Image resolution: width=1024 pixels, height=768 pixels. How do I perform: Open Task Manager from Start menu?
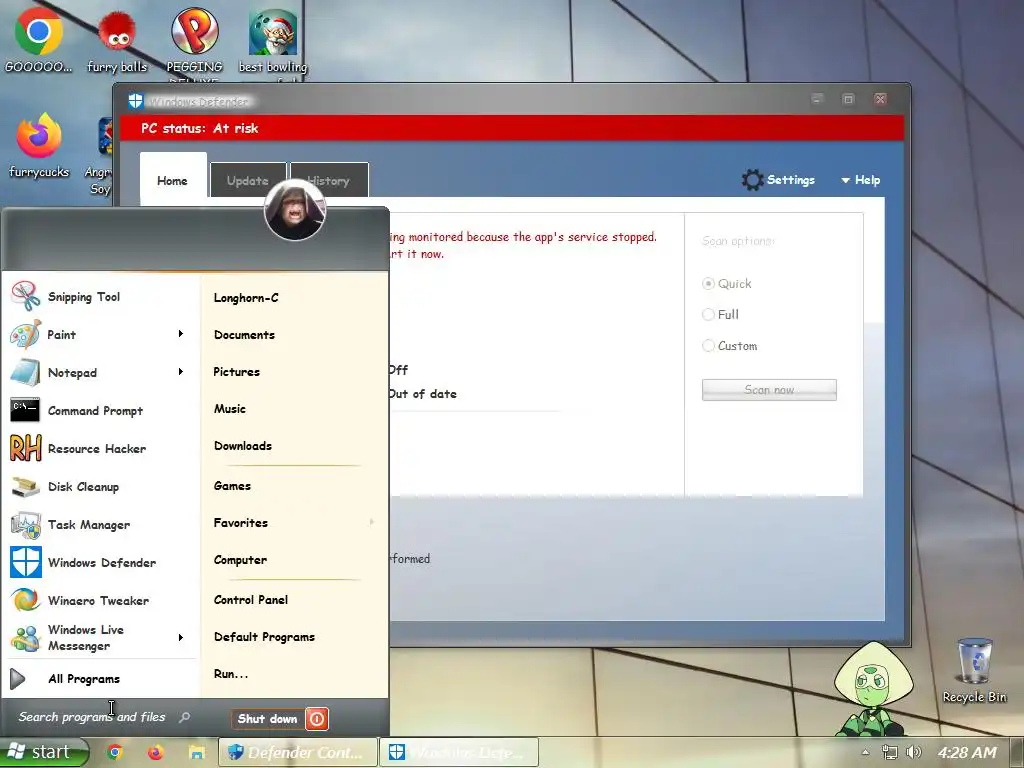click(101, 524)
